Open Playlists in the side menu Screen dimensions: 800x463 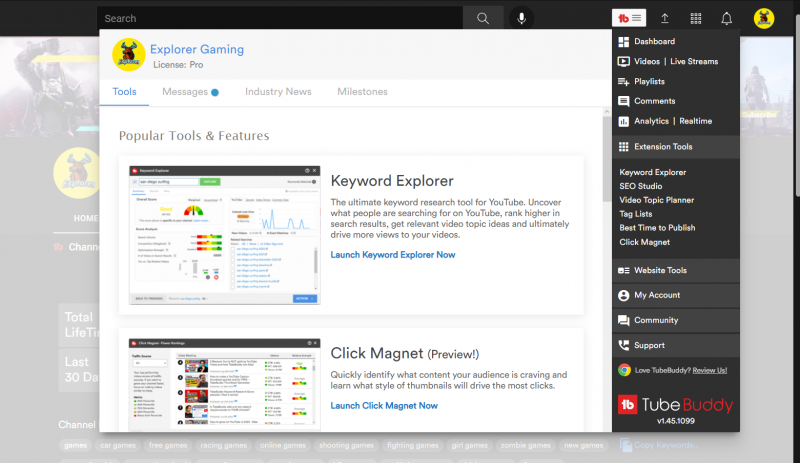coord(649,81)
